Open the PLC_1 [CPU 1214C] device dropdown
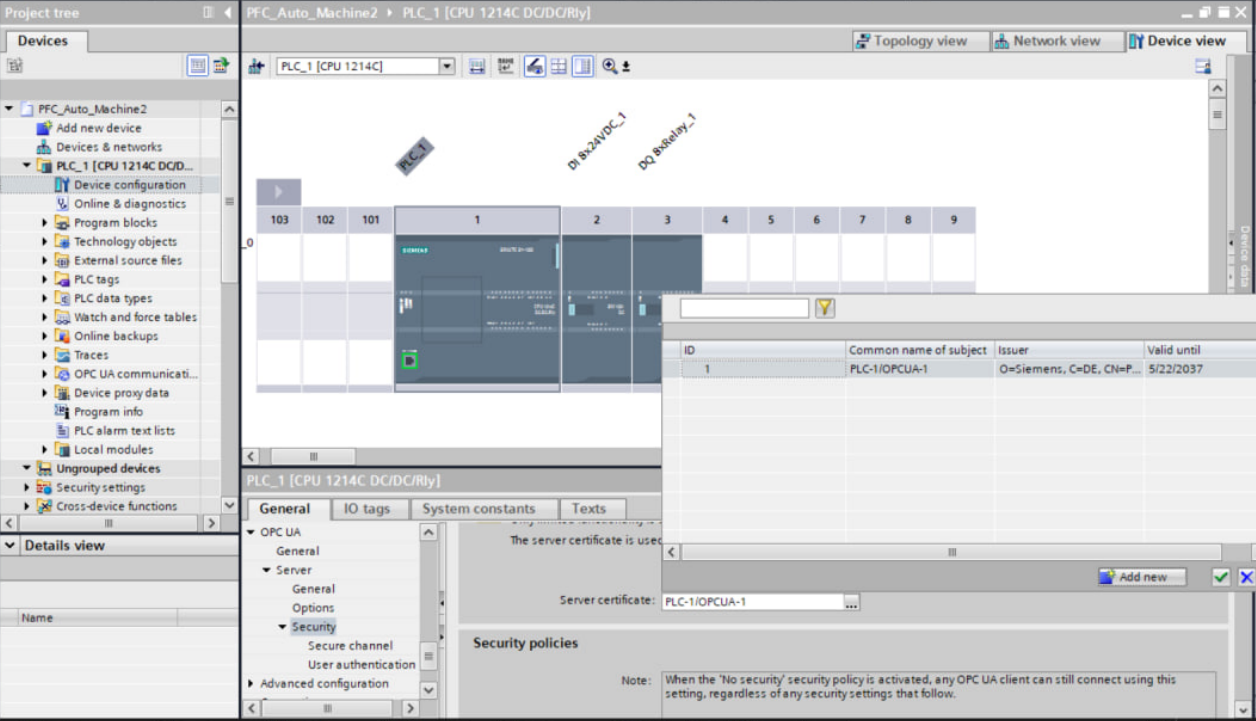The width and height of the screenshot is (1256, 721). 448,67
